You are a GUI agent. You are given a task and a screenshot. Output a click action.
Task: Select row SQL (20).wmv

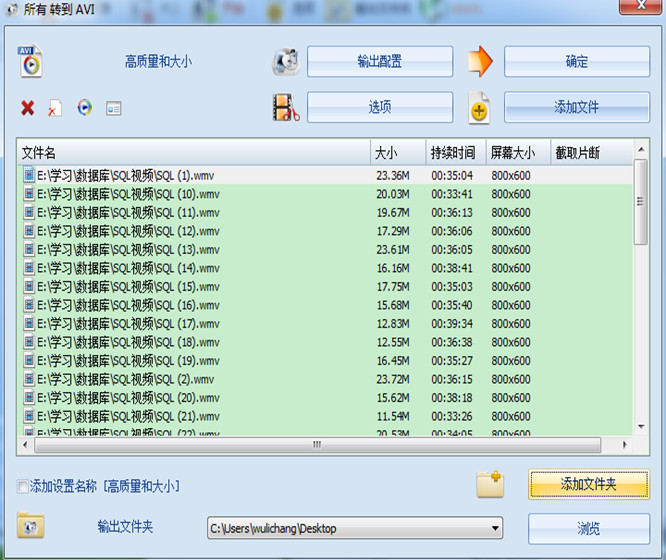tap(325, 398)
